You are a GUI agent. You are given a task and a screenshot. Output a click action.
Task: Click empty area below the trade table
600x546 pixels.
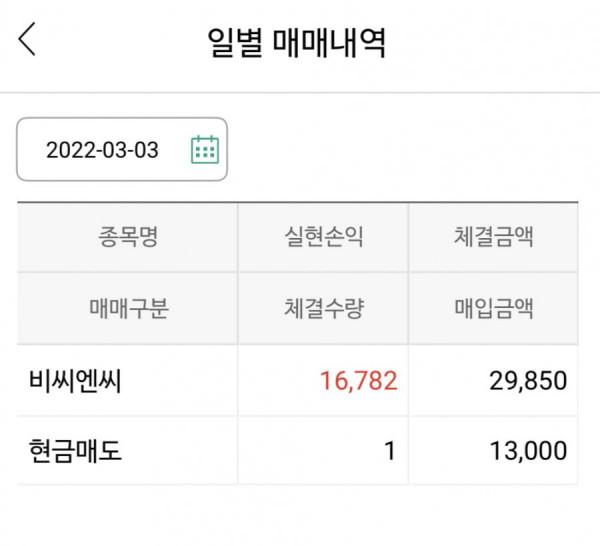point(300,515)
